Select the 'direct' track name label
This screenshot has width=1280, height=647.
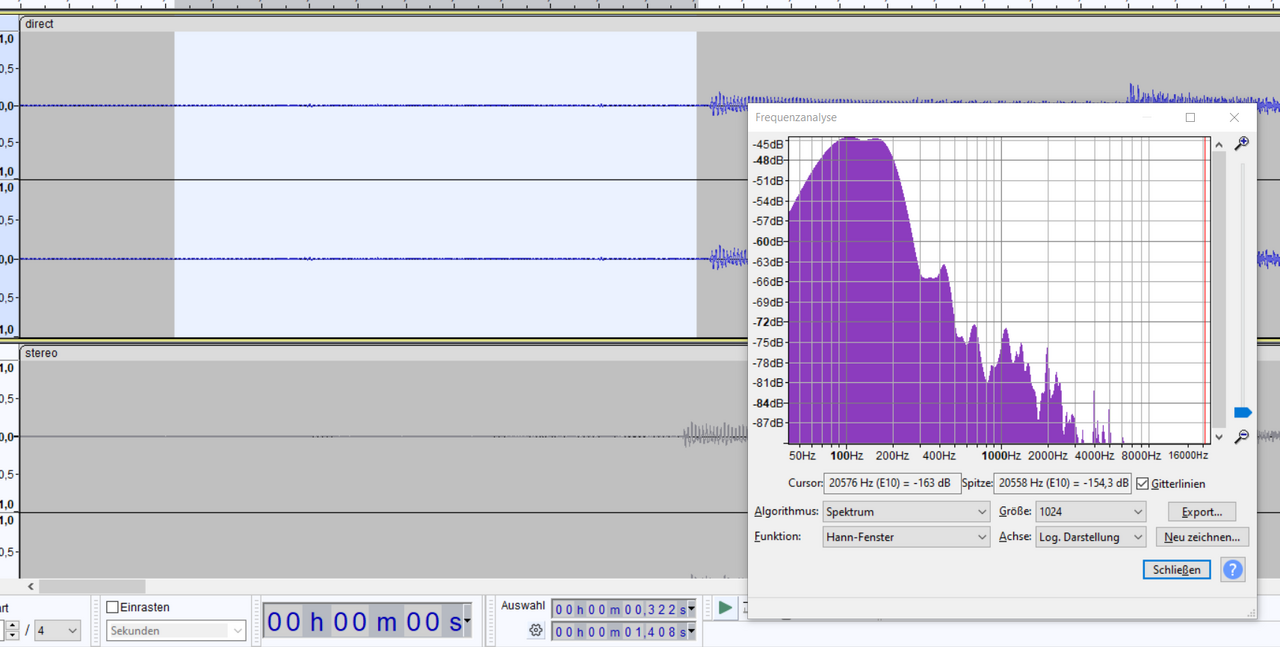pos(39,24)
